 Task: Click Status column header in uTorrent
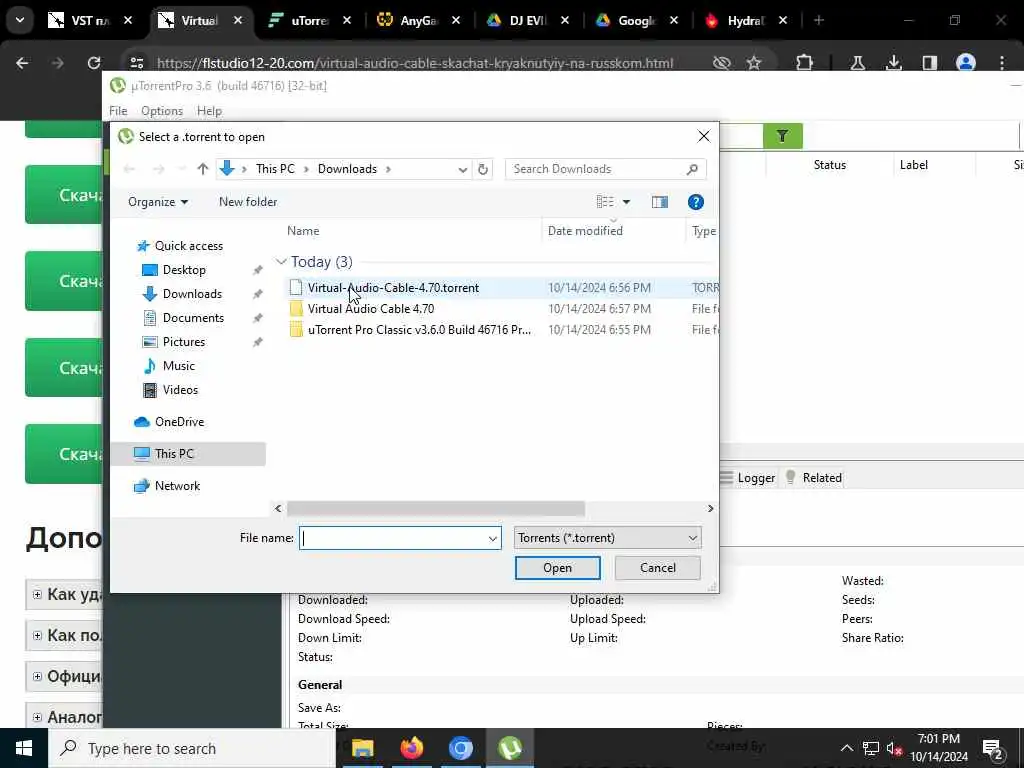tap(829, 165)
